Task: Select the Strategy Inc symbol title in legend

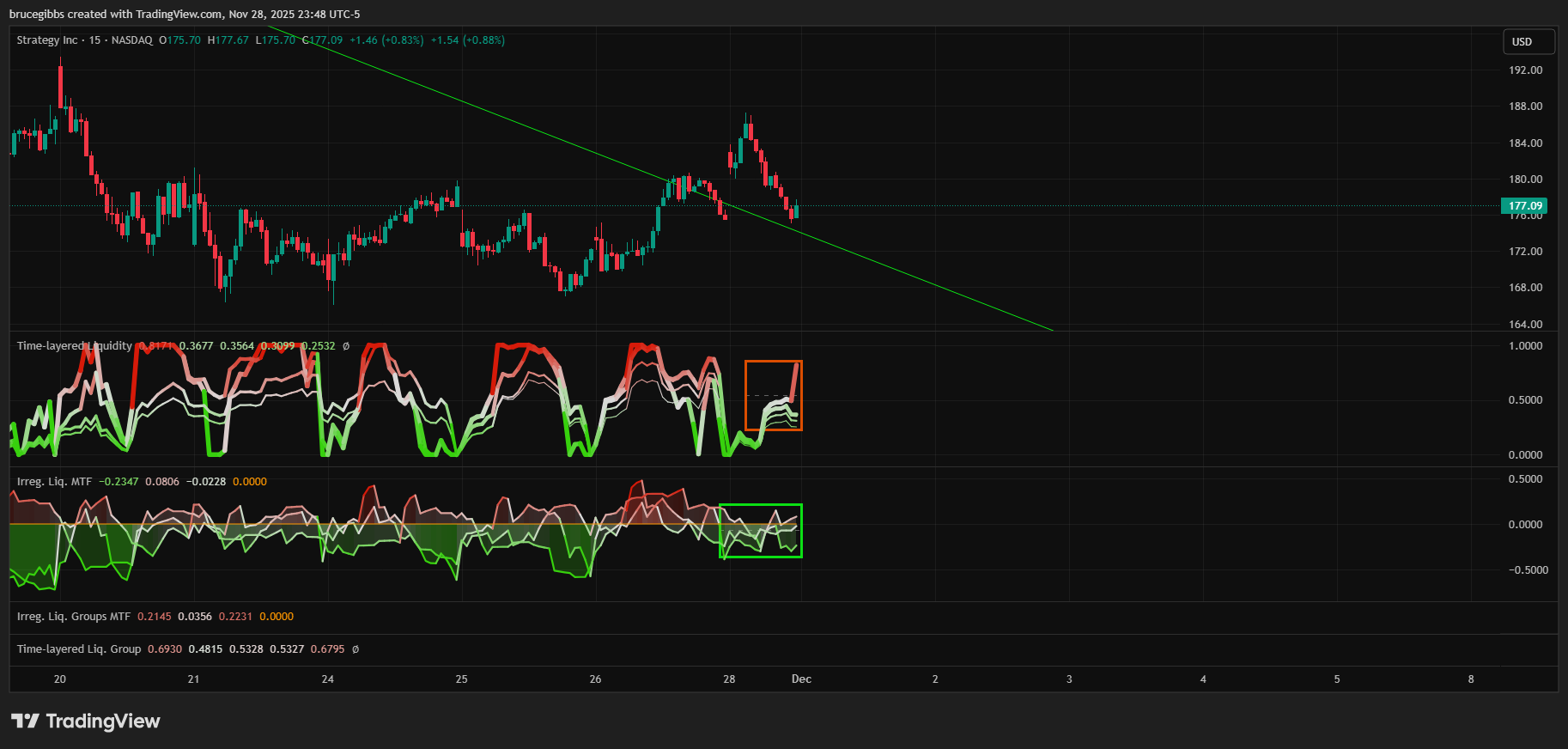Action: [x=47, y=40]
